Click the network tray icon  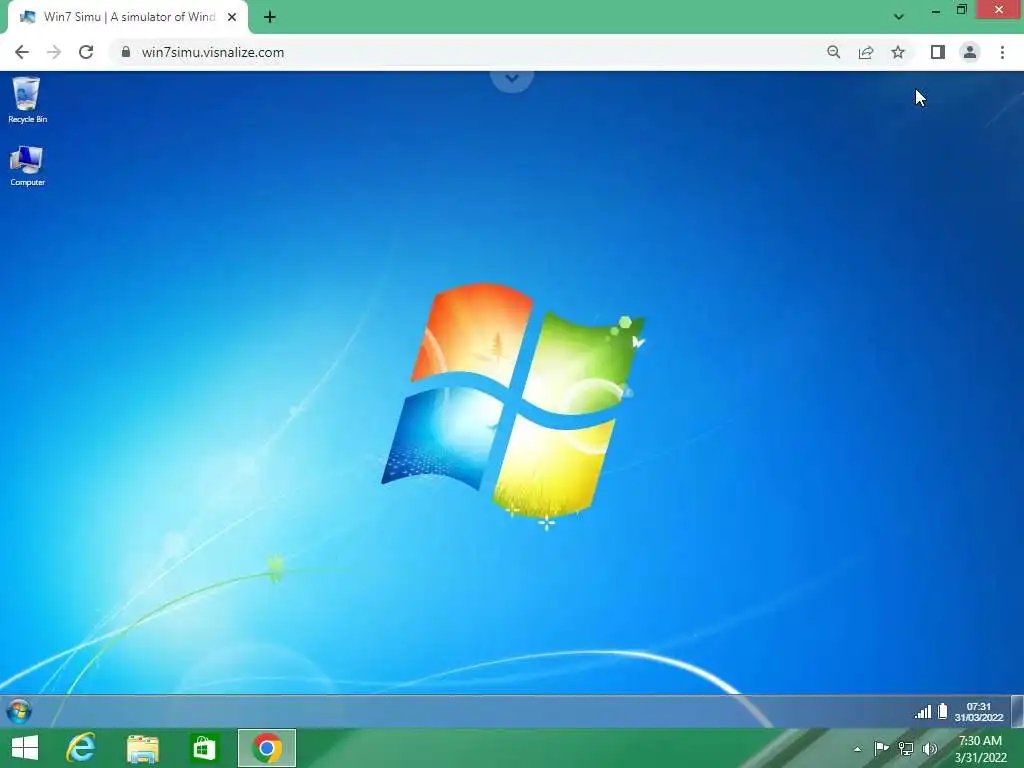pyautogui.click(x=906, y=748)
